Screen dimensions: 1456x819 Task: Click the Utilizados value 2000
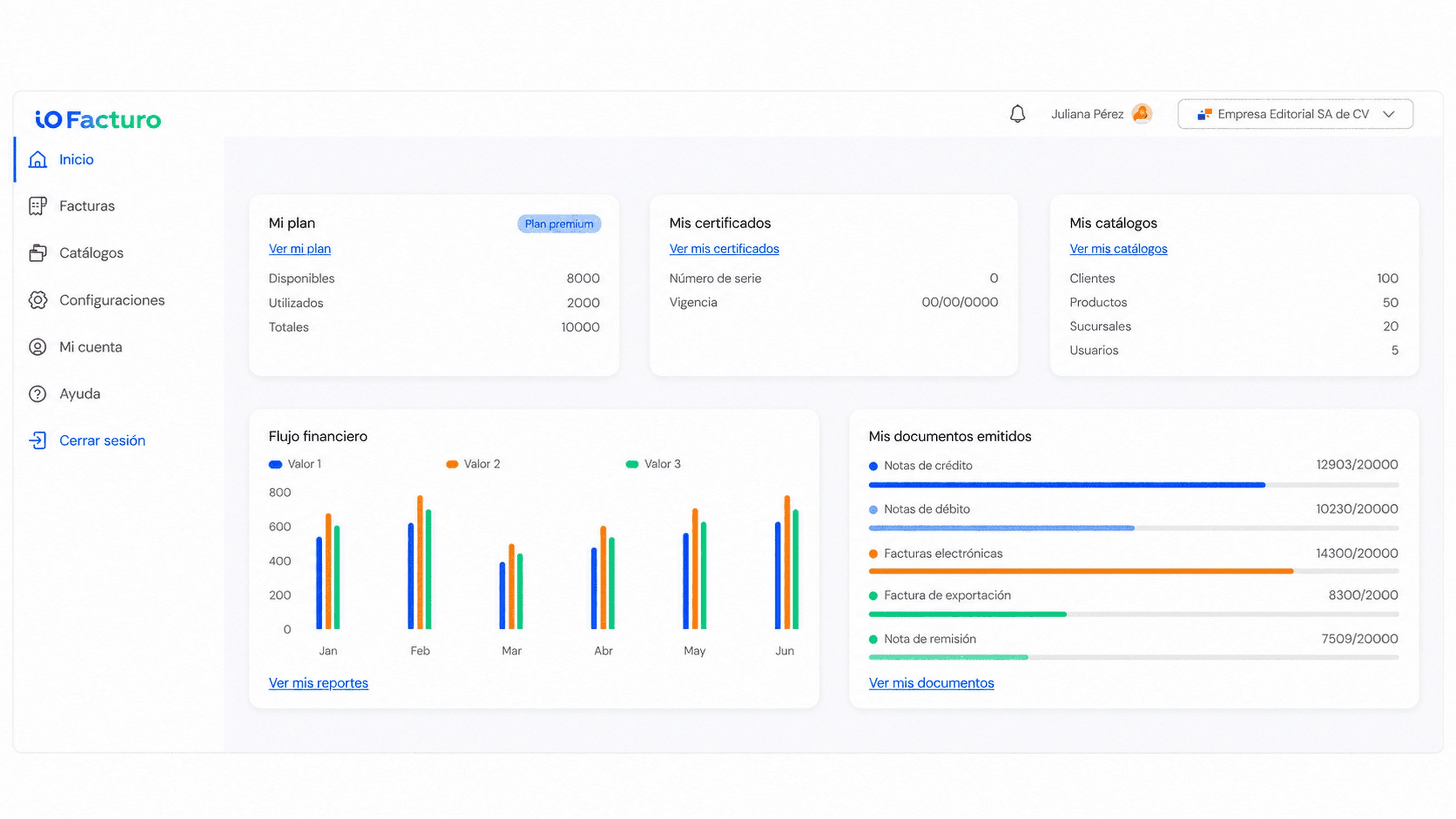(x=583, y=303)
